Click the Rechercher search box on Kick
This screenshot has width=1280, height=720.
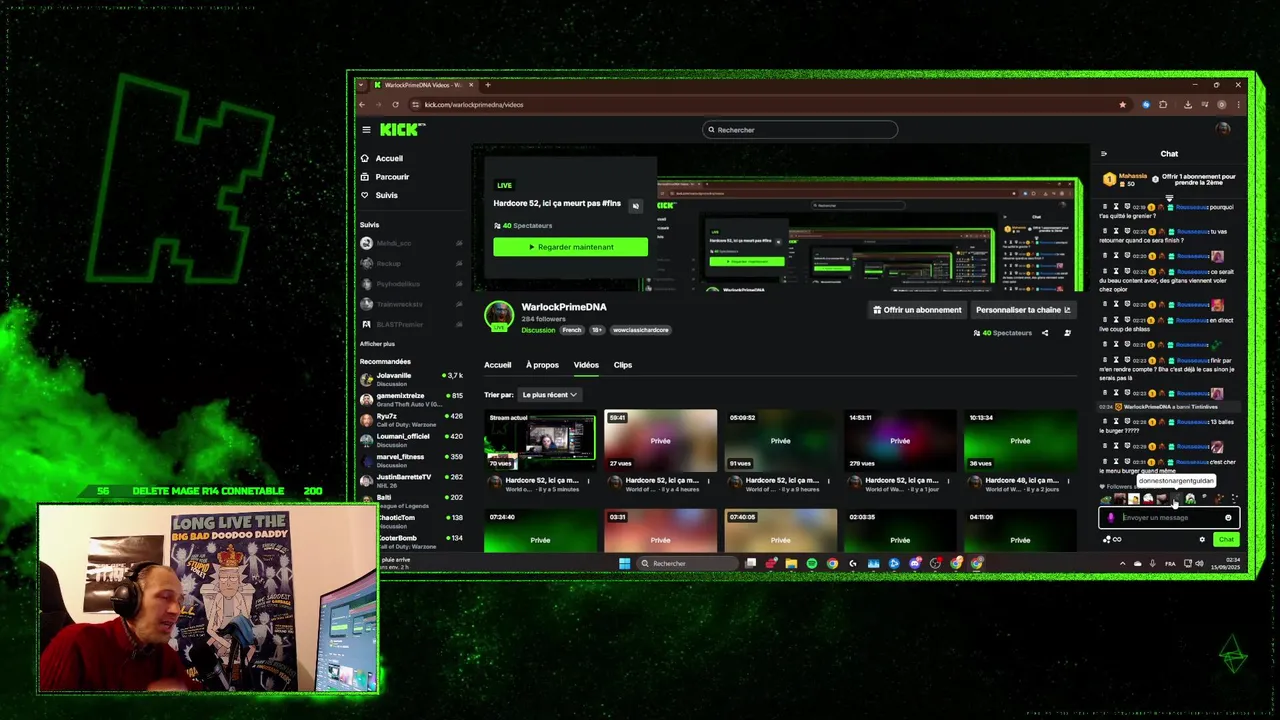[x=800, y=130]
